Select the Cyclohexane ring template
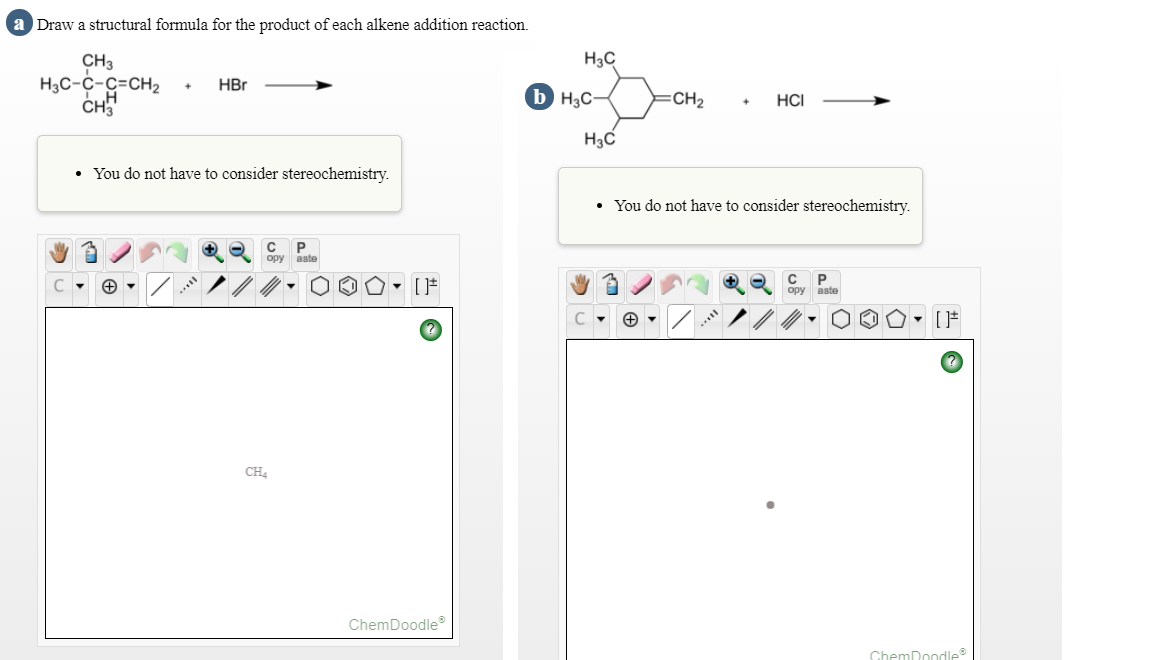The image size is (1152, 660). click(x=320, y=288)
